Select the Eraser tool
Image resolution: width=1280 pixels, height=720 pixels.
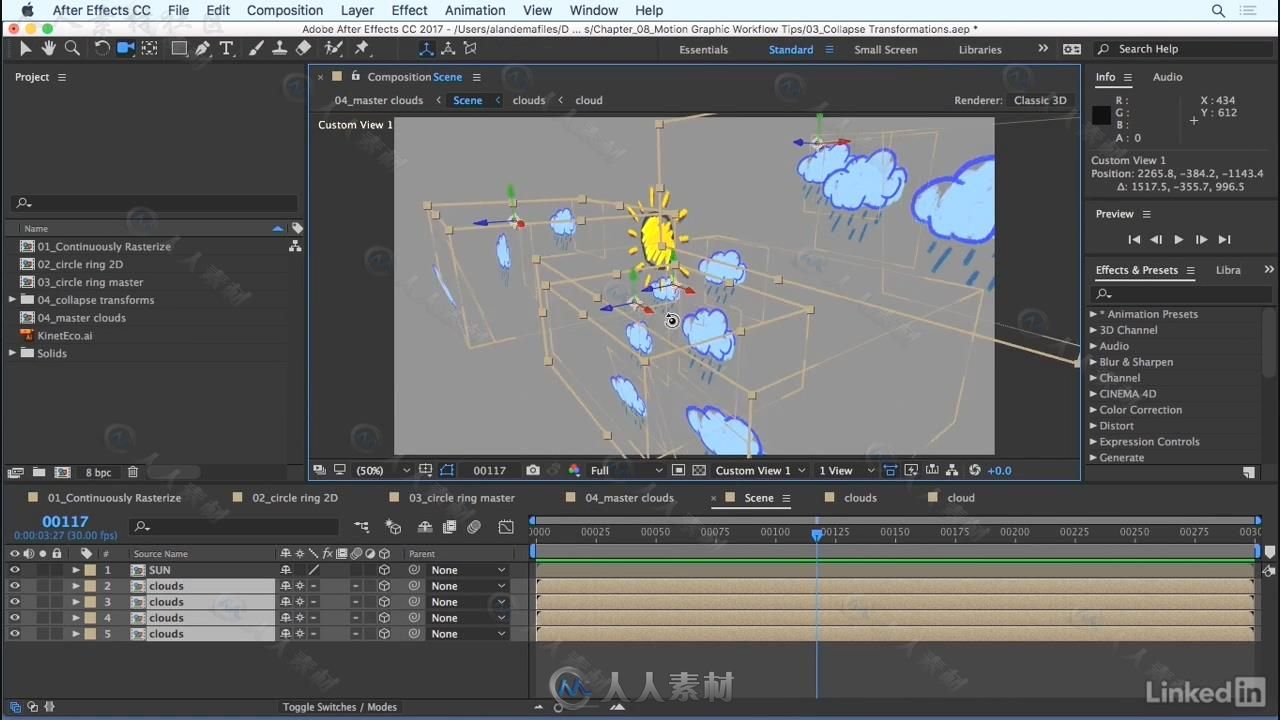304,48
